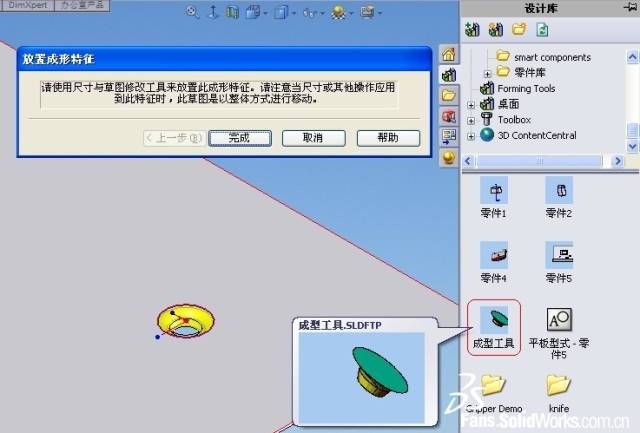Switch to the DimXpert tab
Screen dimensions: 640x433
click(28, 6)
